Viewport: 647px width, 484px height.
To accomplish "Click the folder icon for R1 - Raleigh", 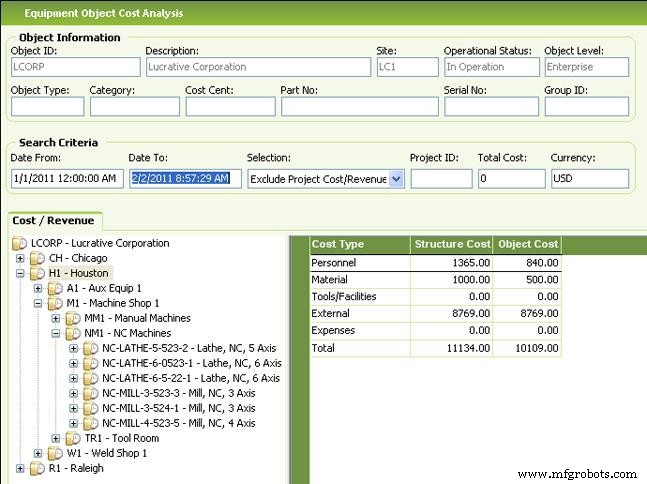I will (x=37, y=468).
